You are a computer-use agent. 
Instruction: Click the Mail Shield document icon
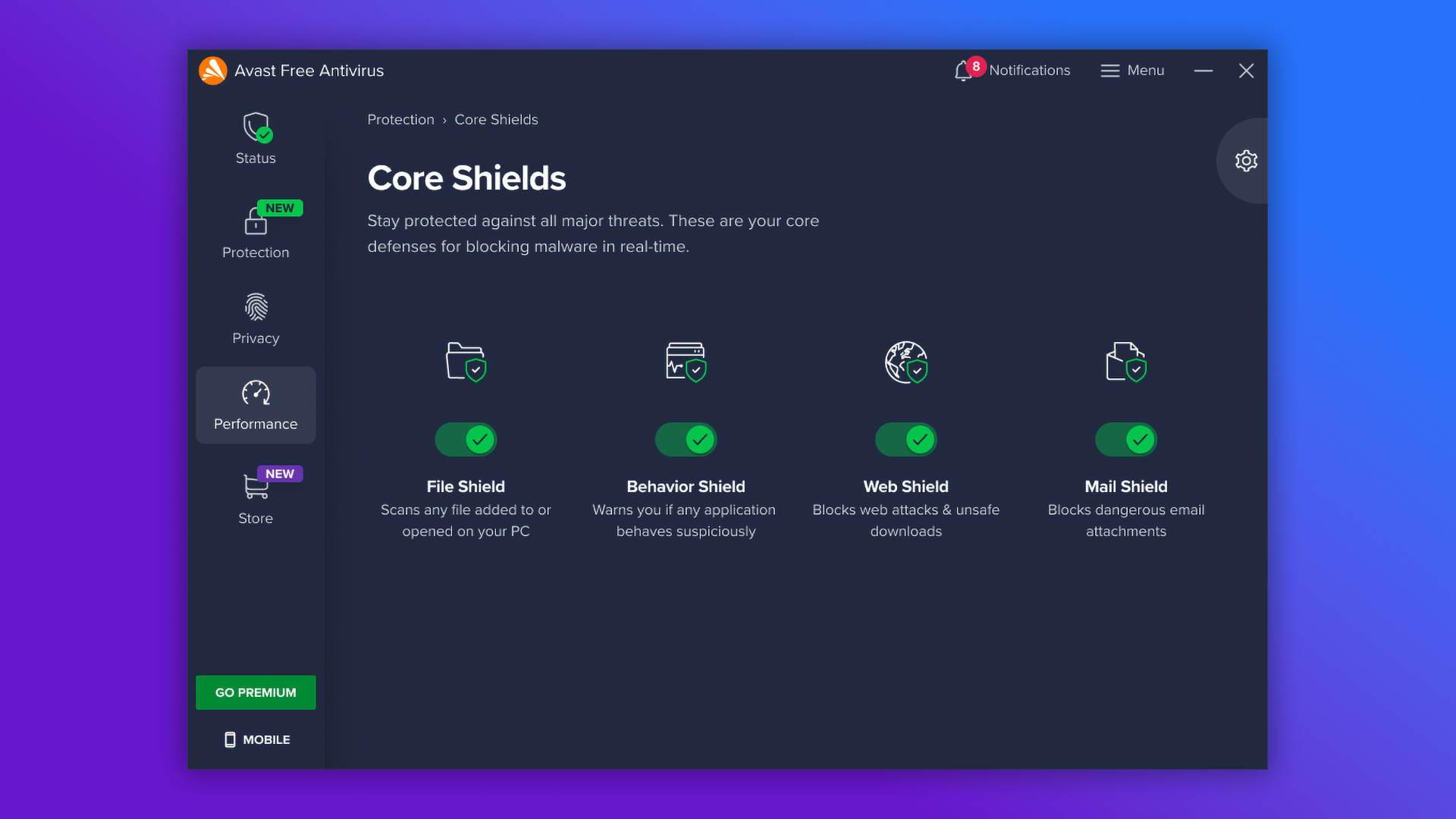1126,362
